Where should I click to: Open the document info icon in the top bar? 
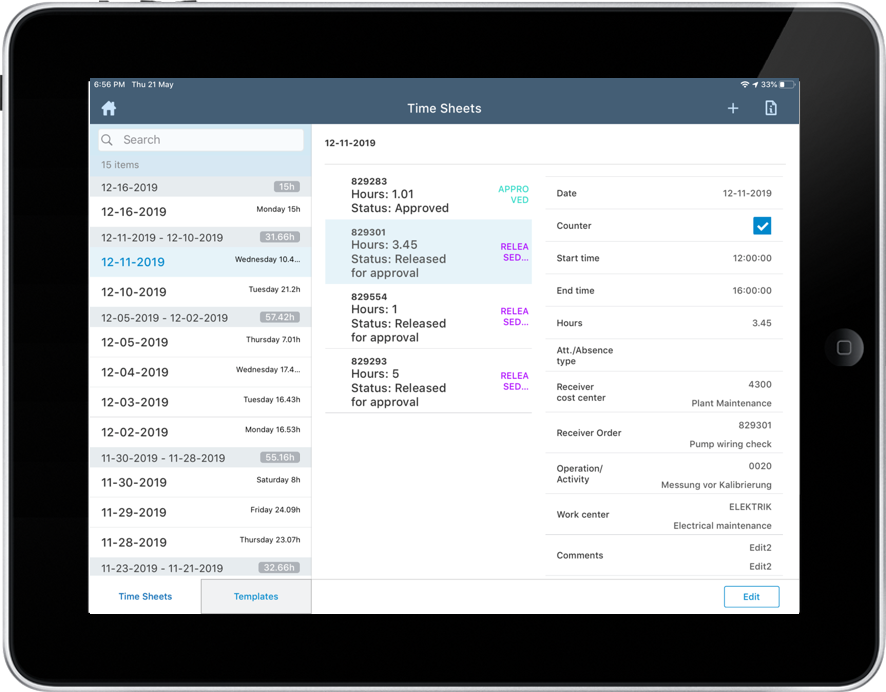pyautogui.click(x=771, y=107)
